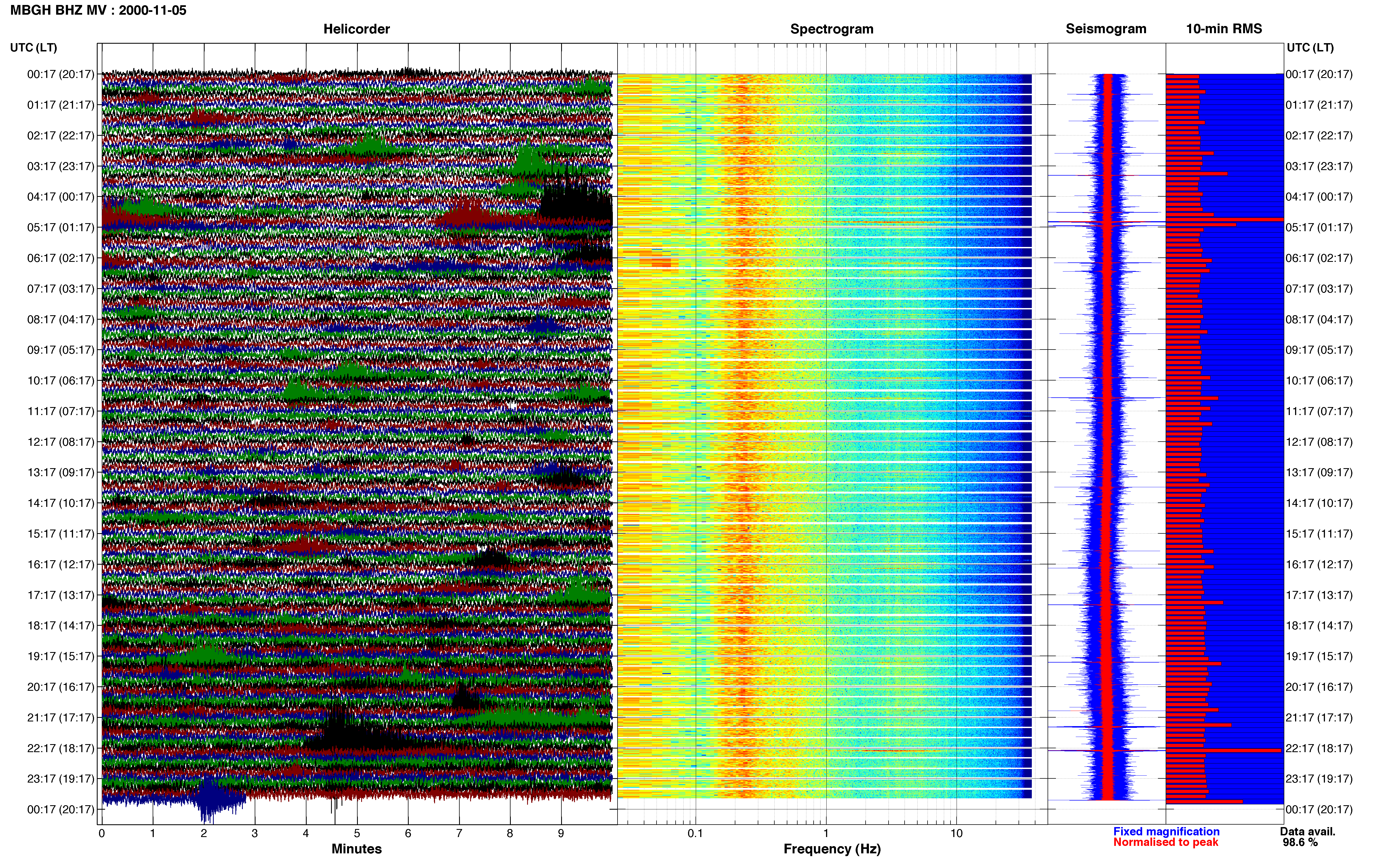Click RMS panel axis label "05:17 (01:17)"
This screenshot has width=1388, height=868.
point(1319,227)
